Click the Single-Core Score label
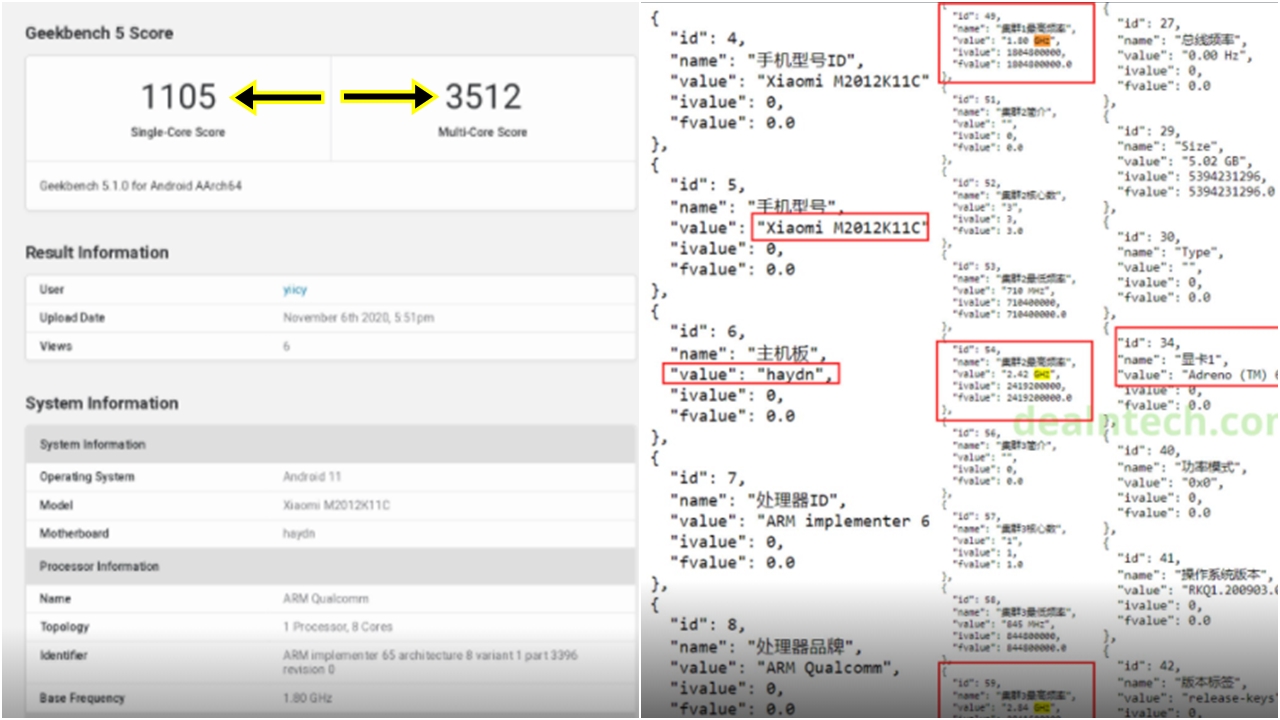The image size is (1280, 720). tap(178, 132)
